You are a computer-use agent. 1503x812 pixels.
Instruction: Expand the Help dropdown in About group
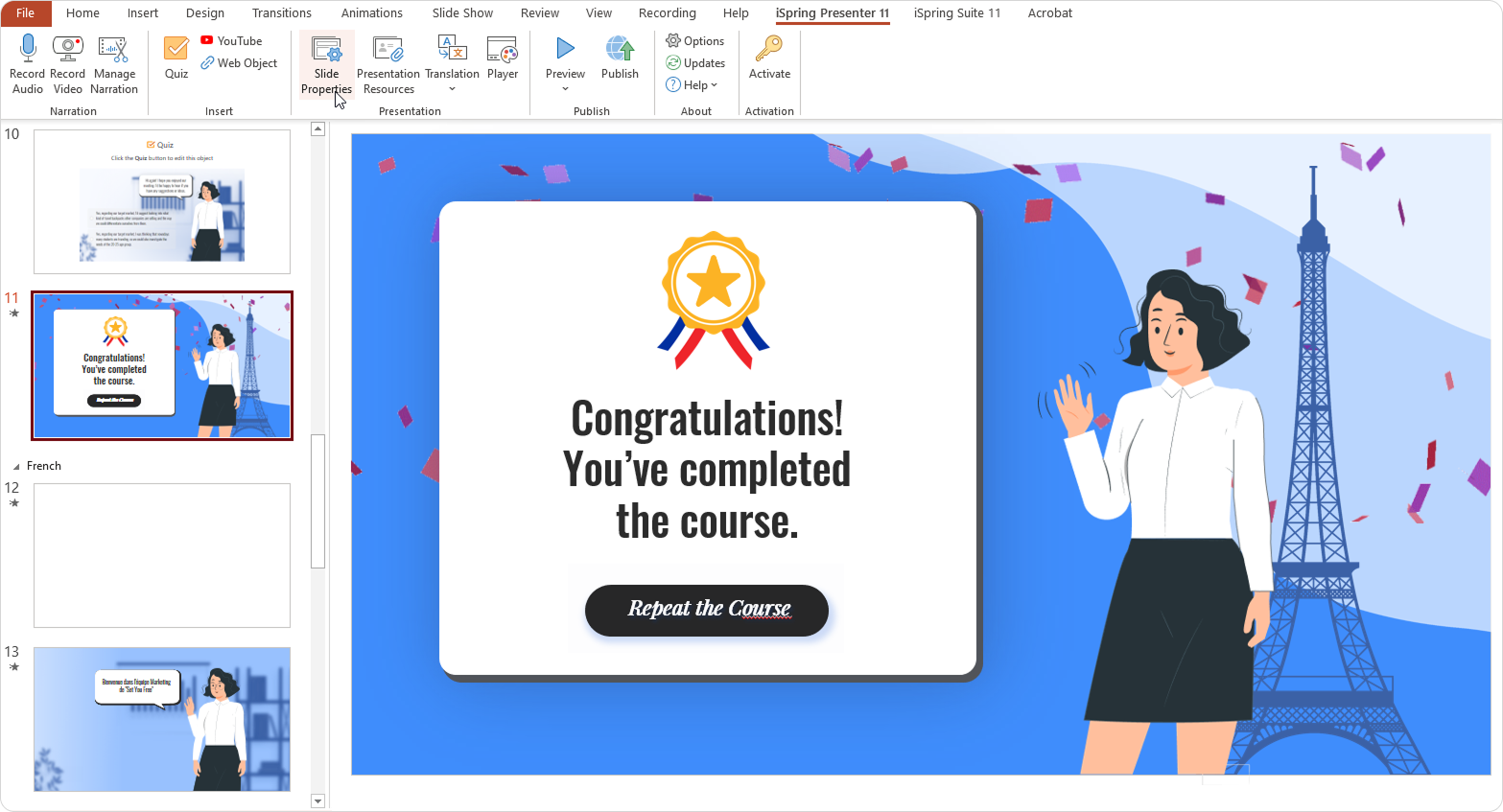714,85
